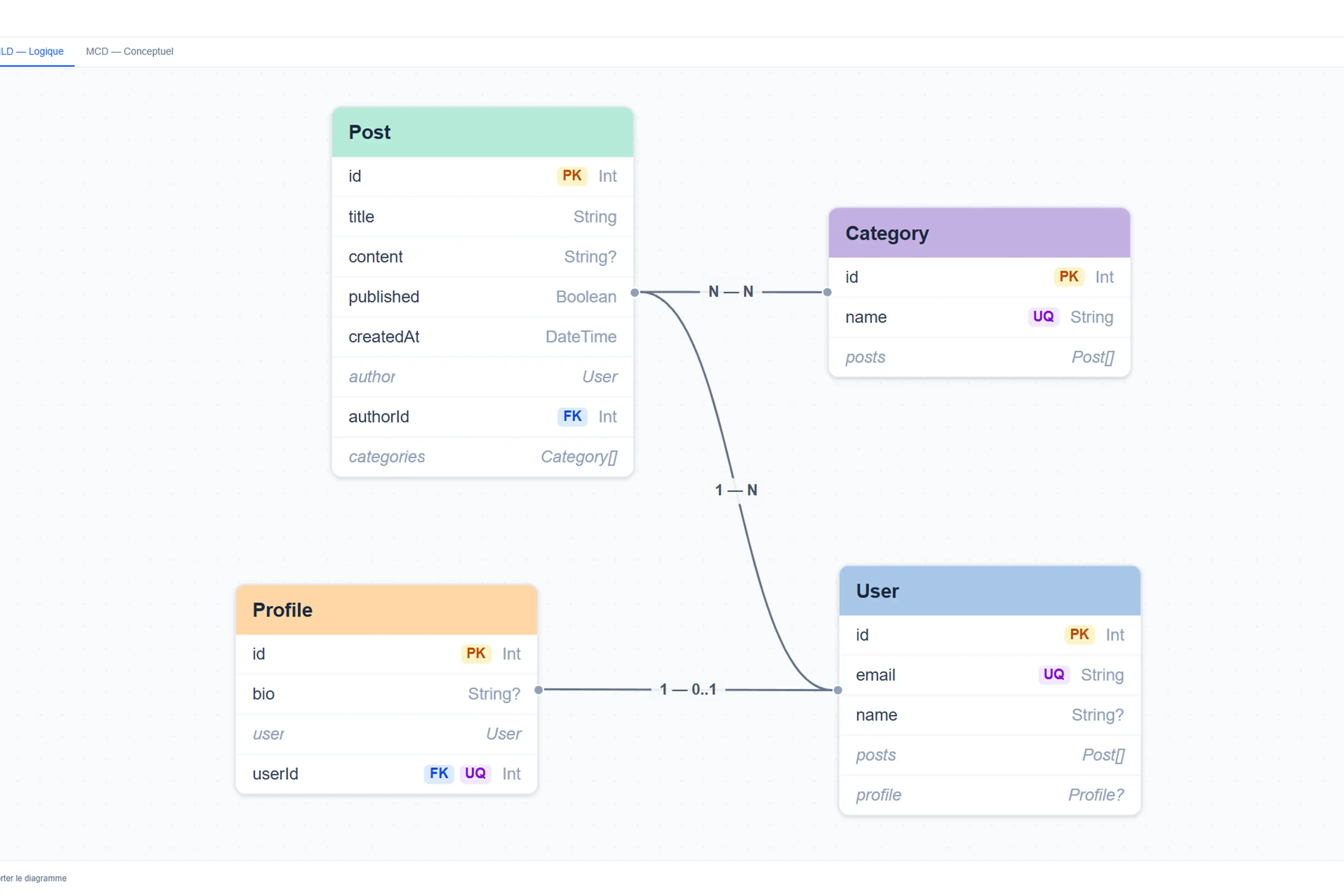The width and height of the screenshot is (1344, 896).
Task: Click the Profile connector handle dot
Action: tap(538, 690)
